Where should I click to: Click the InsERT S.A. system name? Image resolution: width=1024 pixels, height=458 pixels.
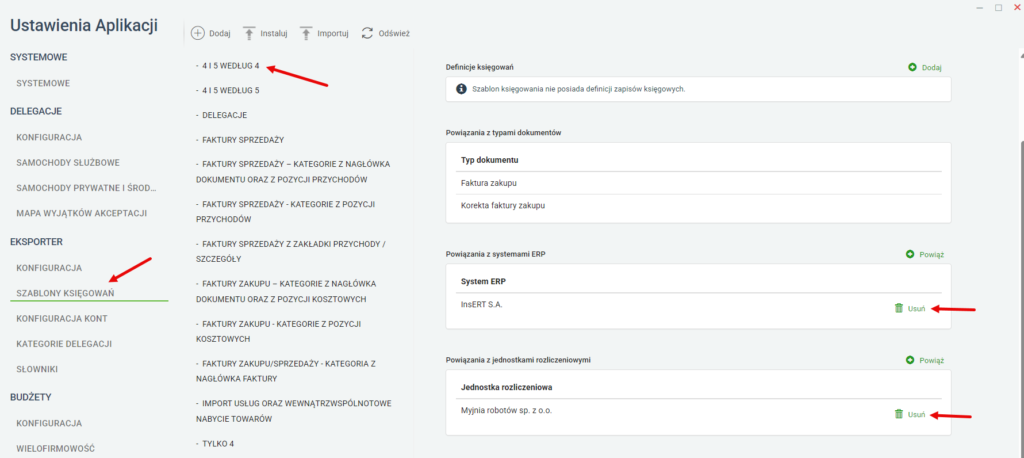tap(482, 303)
